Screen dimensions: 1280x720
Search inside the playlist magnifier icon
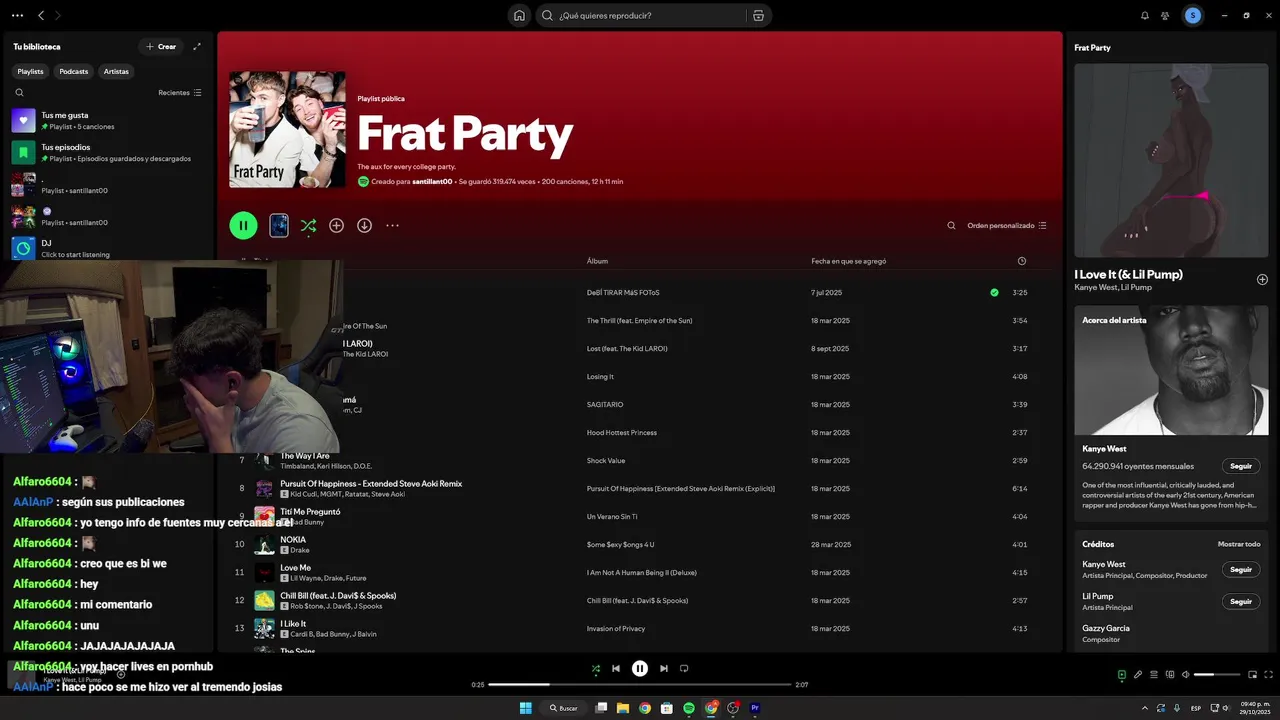(x=951, y=225)
